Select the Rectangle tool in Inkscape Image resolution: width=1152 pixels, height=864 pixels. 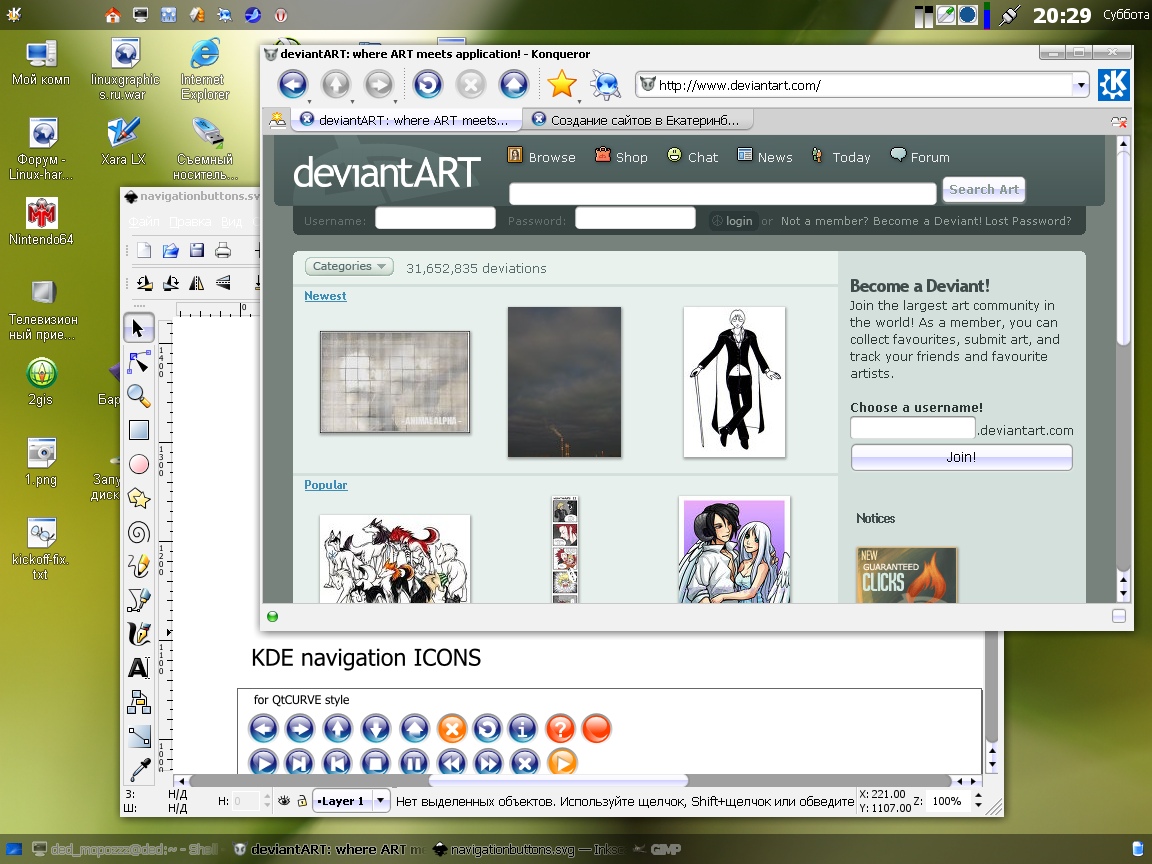138,430
